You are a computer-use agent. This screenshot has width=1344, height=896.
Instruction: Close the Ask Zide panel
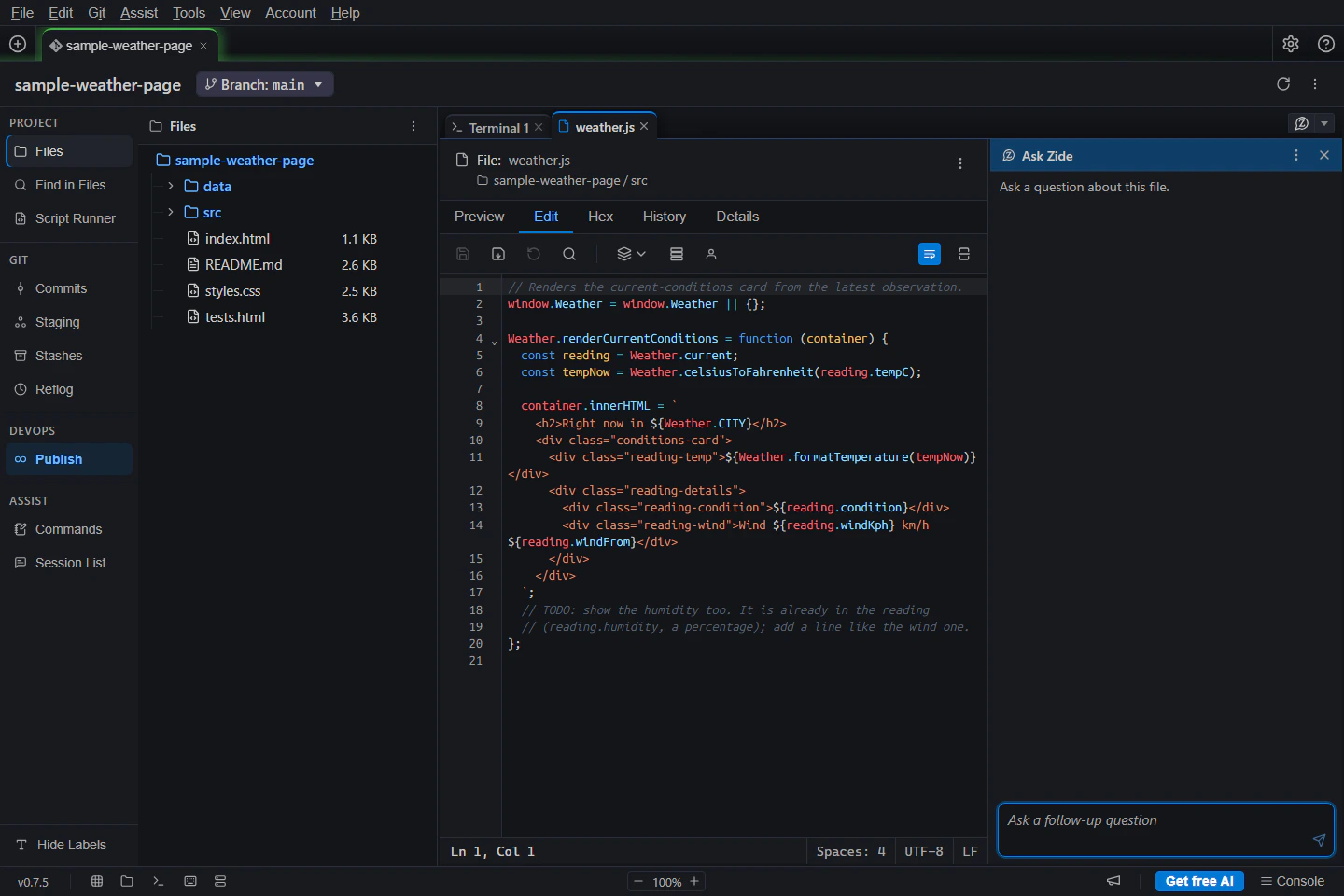pyautogui.click(x=1324, y=155)
